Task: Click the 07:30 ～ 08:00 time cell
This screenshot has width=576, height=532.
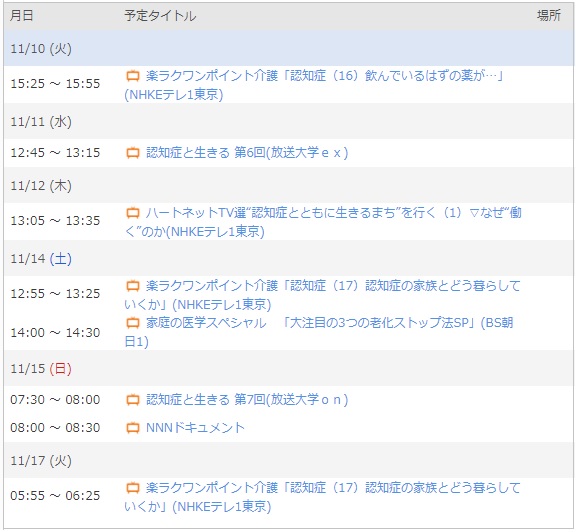Action: (55, 400)
